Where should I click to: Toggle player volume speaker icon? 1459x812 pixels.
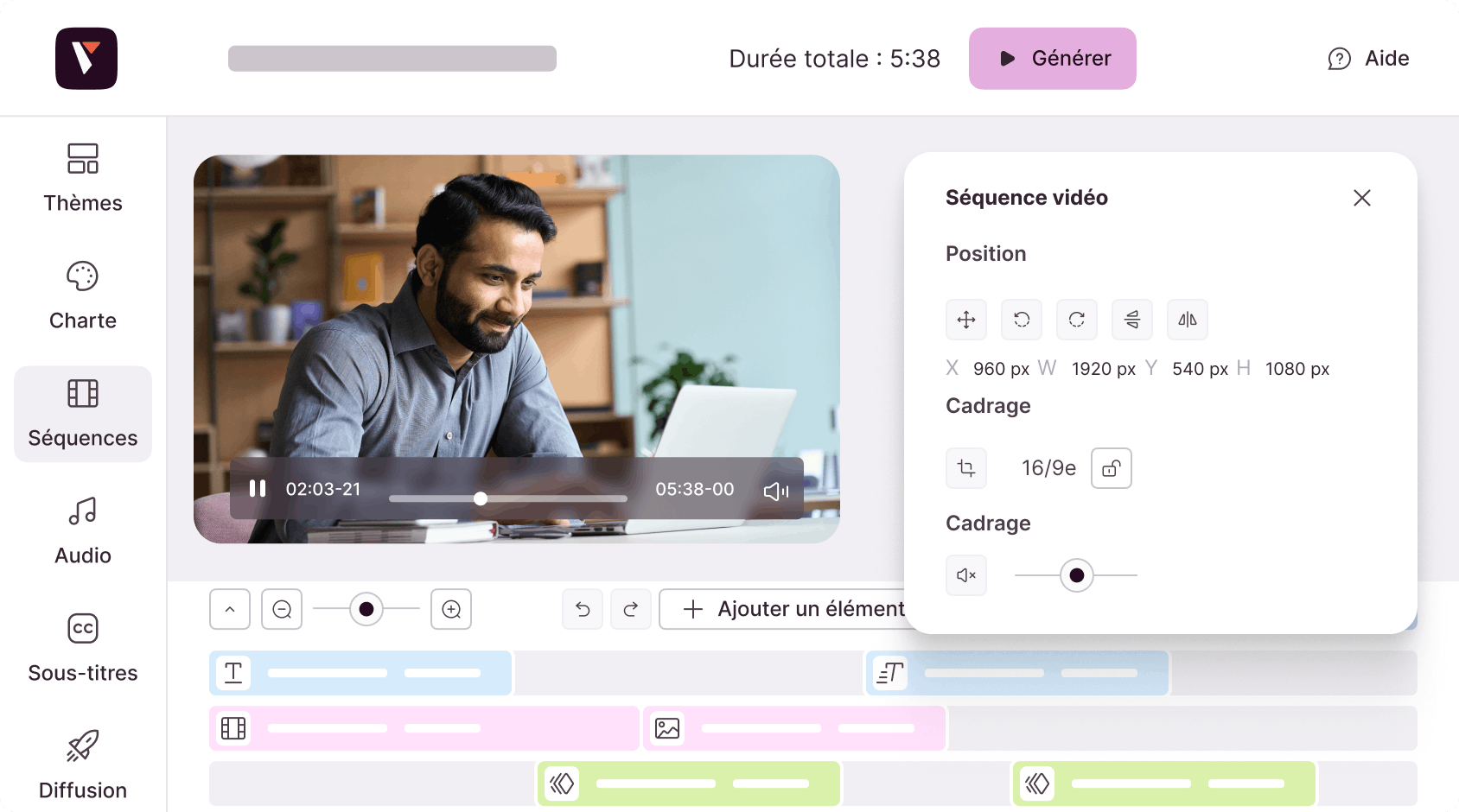click(776, 491)
